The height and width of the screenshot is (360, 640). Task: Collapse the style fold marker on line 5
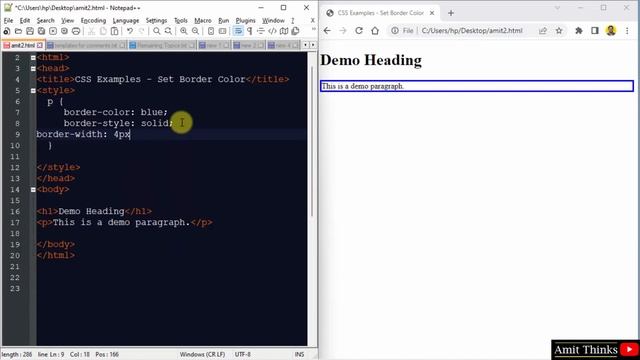tap(33, 91)
